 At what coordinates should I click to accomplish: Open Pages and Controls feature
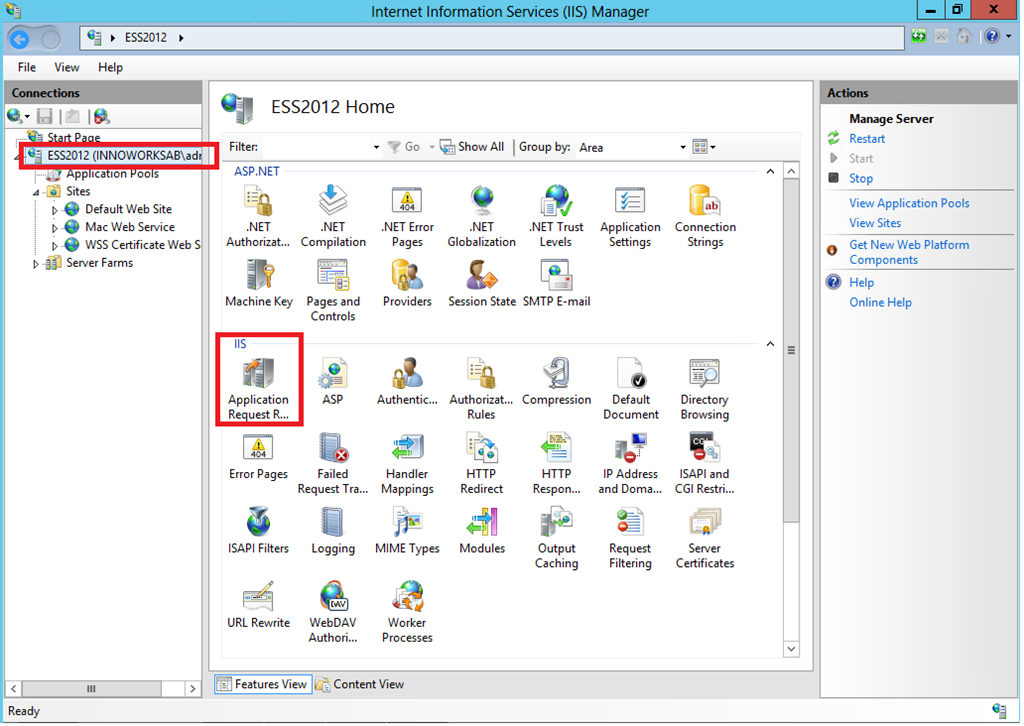(333, 291)
